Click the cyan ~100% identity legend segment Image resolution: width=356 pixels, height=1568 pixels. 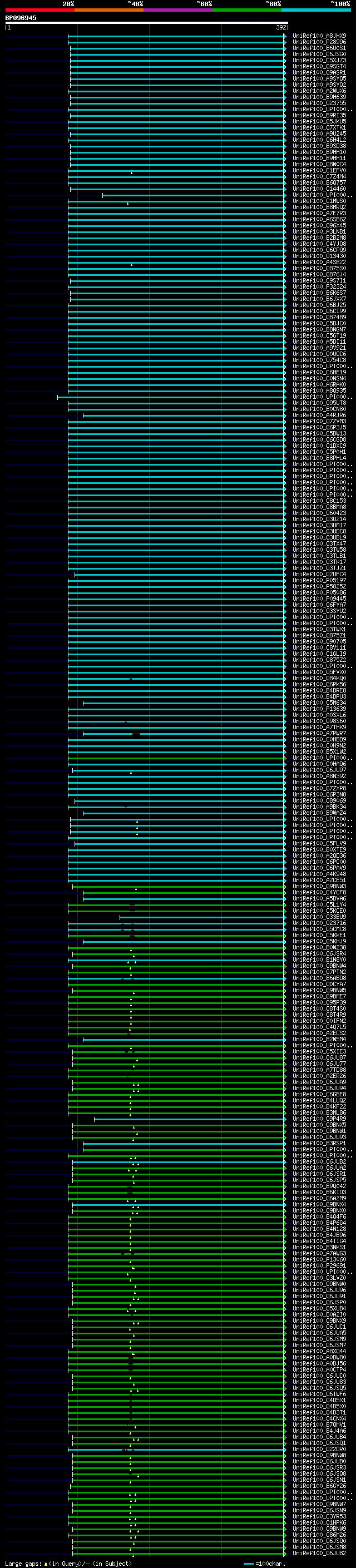click(317, 10)
